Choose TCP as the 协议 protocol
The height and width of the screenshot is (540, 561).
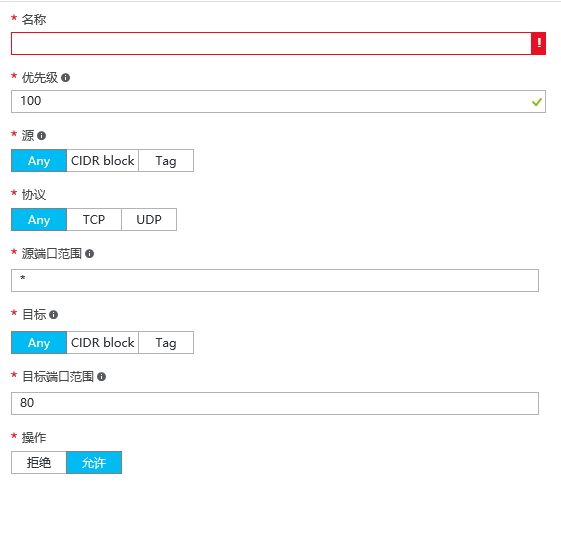click(x=94, y=219)
